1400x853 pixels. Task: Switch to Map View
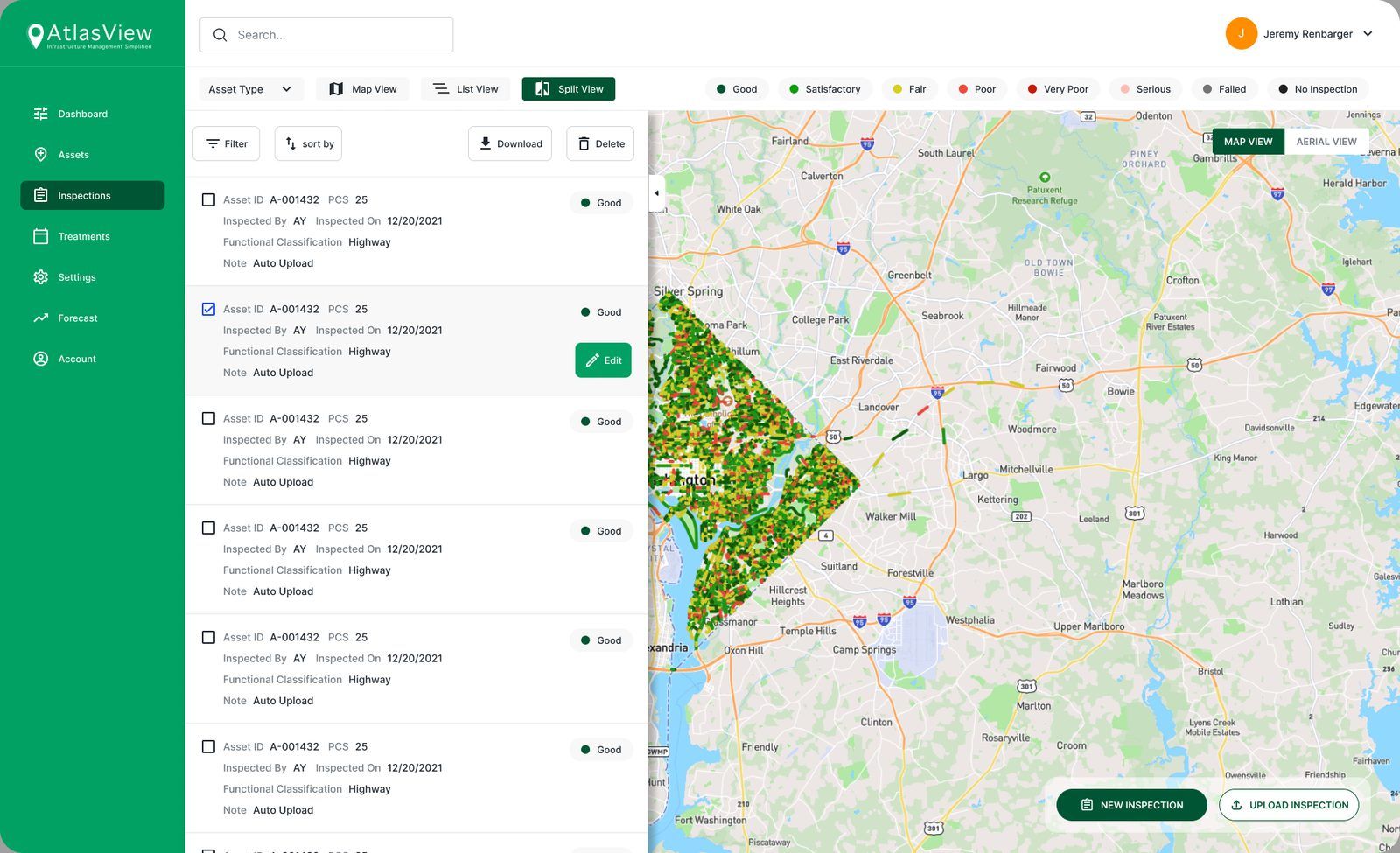click(x=362, y=89)
